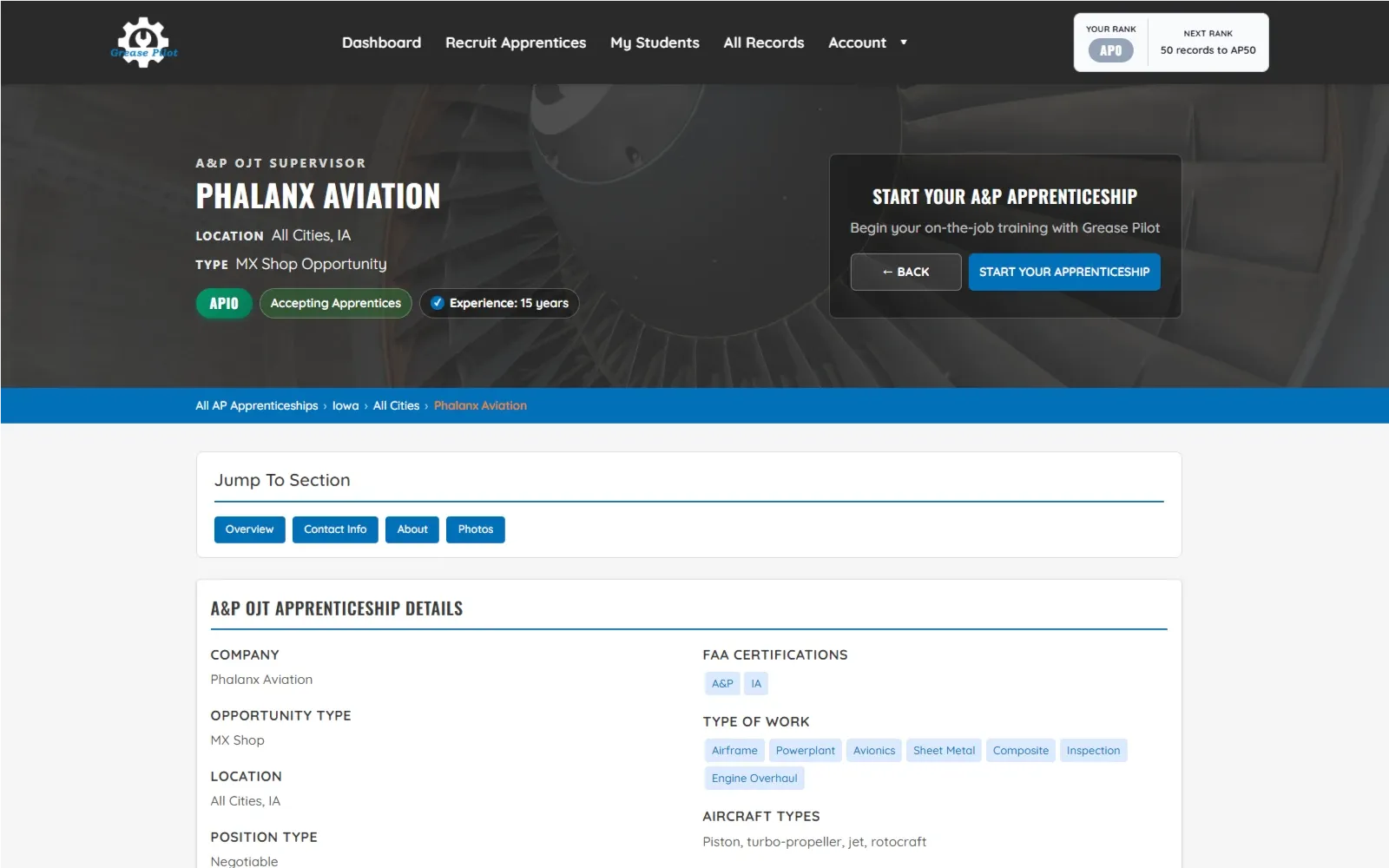Click 'Piston, turbo-propeller, jet, rotocraft' text

pos(814,842)
